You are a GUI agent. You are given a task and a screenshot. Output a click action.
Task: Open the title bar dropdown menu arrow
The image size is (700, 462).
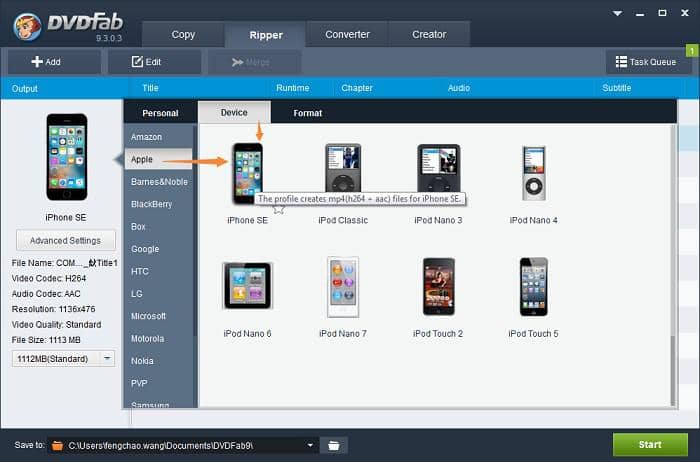617,13
